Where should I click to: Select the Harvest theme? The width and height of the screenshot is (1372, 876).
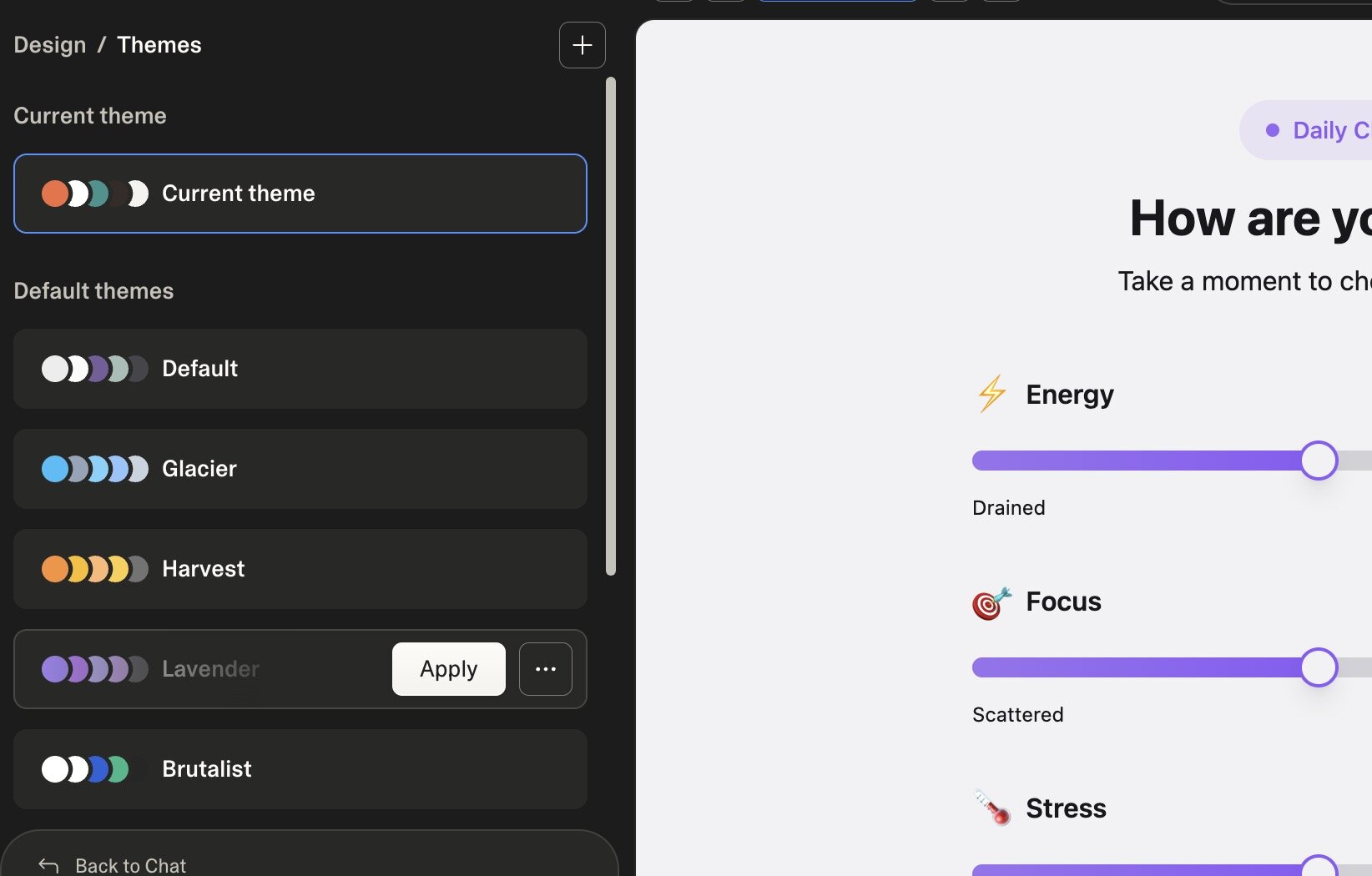300,569
